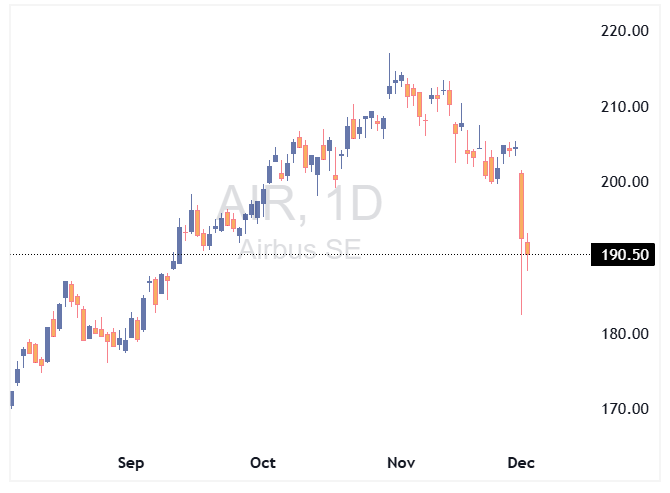The height and width of the screenshot is (493, 670).
Task: Click the Sep time axis label
Action: [131, 463]
